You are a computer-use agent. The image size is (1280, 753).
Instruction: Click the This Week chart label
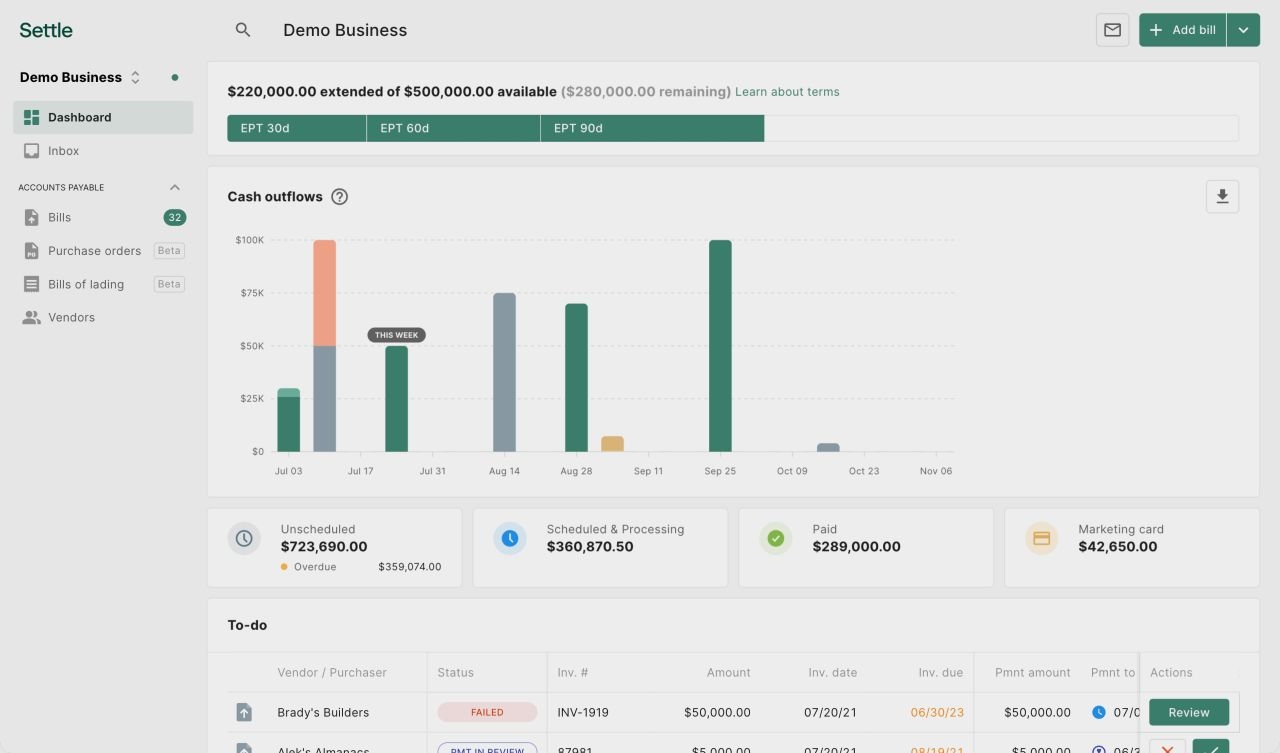point(397,335)
